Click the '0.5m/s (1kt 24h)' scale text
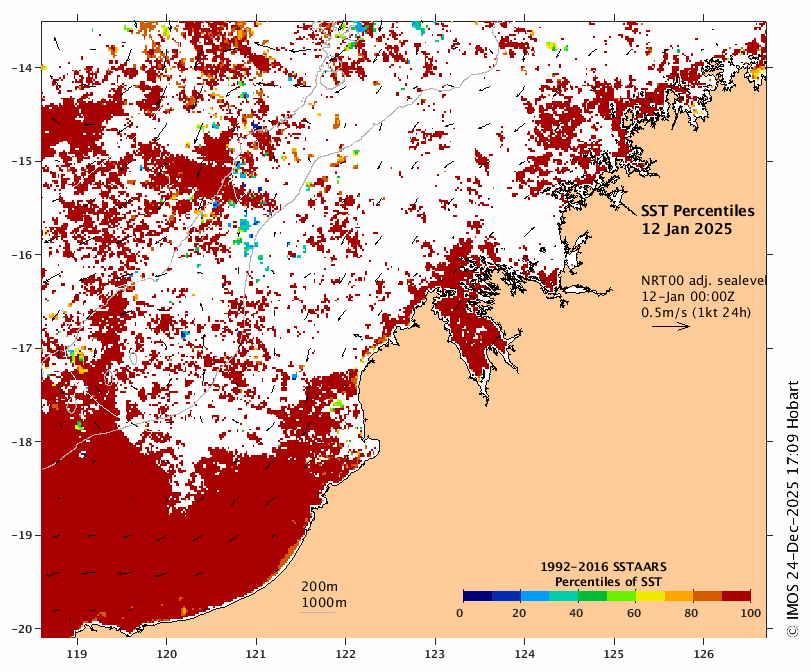 pyautogui.click(x=696, y=312)
